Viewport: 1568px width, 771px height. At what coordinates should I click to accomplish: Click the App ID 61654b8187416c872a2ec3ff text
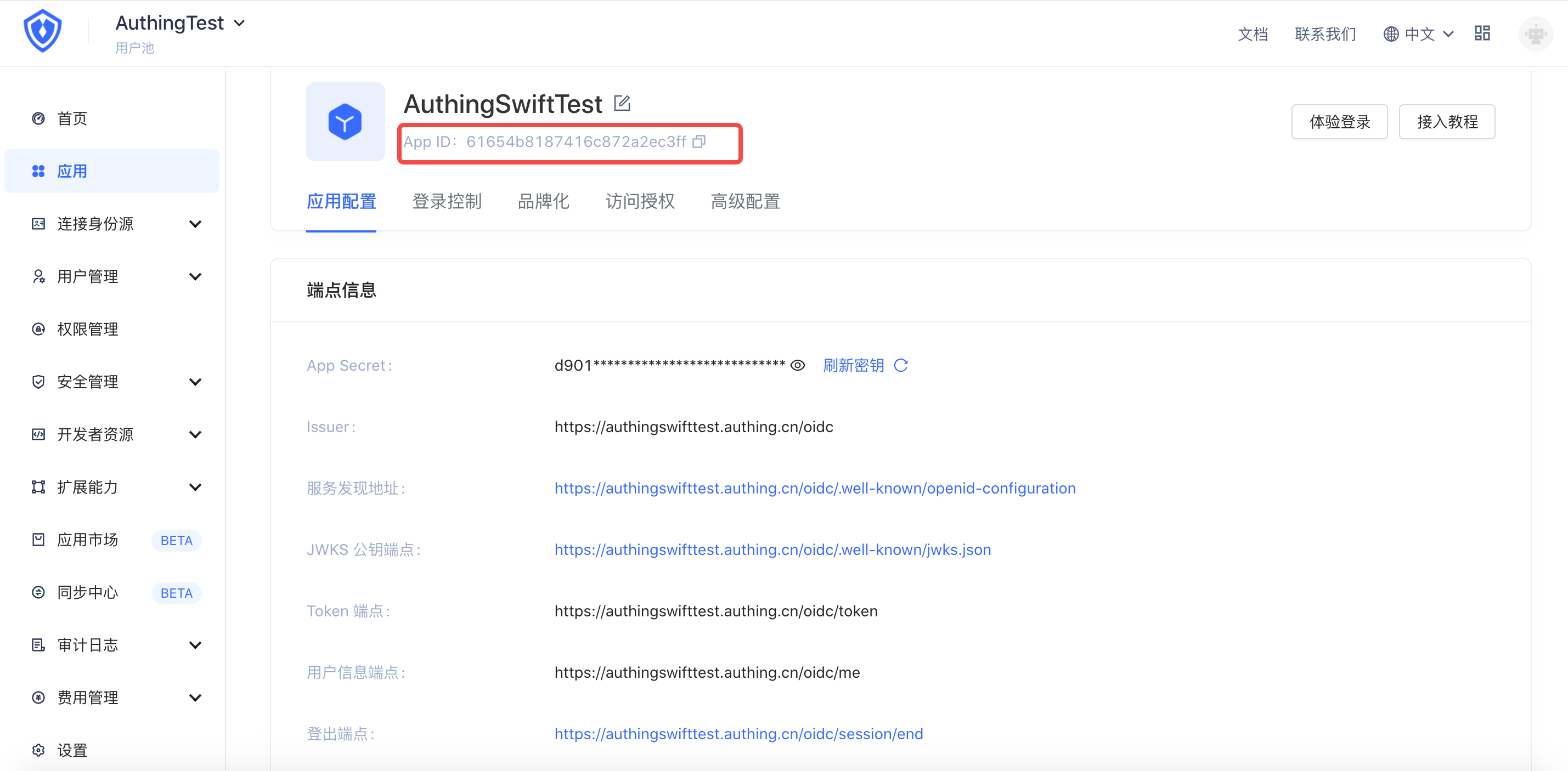576,142
